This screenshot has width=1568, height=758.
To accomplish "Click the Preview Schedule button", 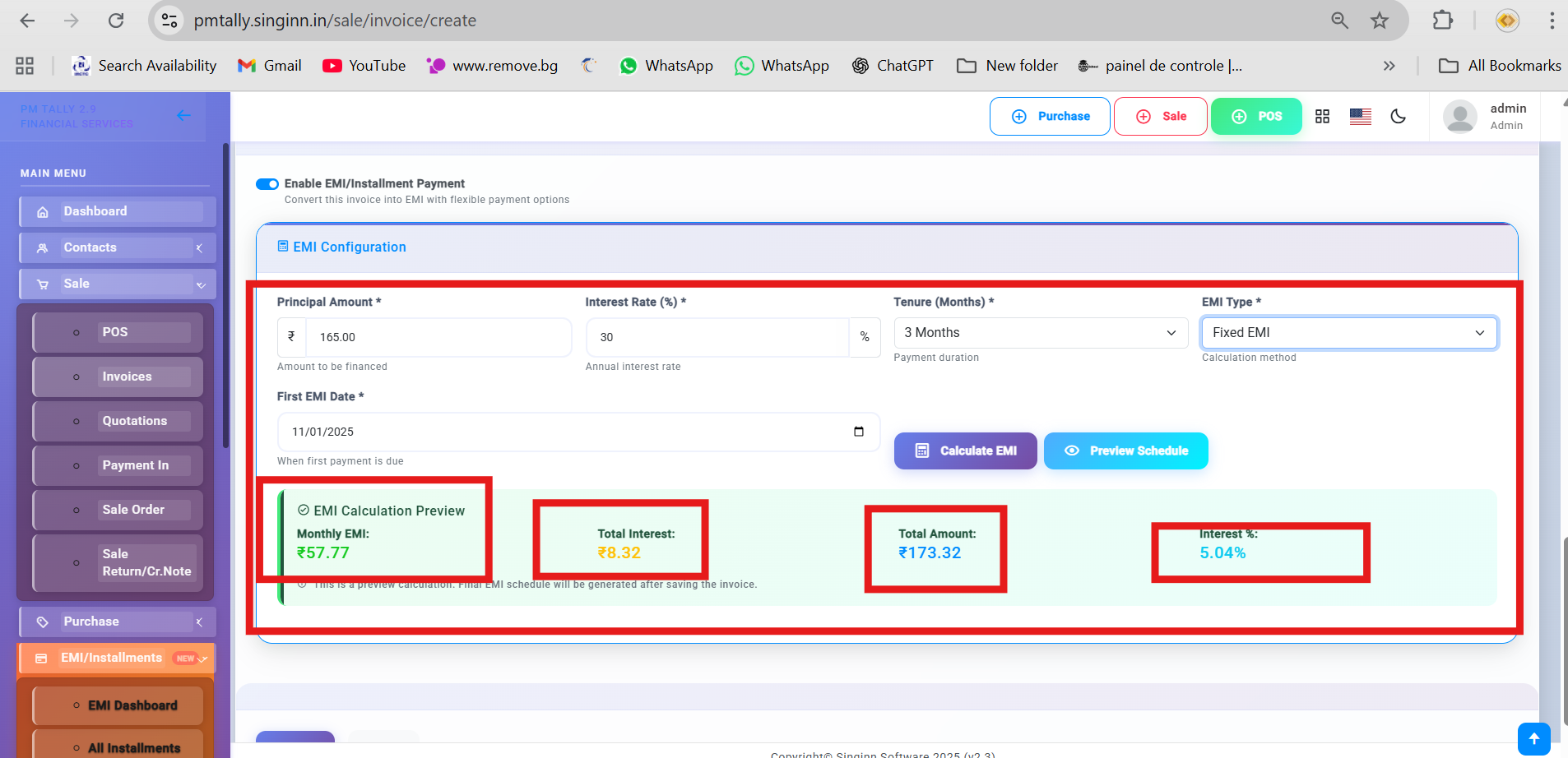I will pos(1125,451).
